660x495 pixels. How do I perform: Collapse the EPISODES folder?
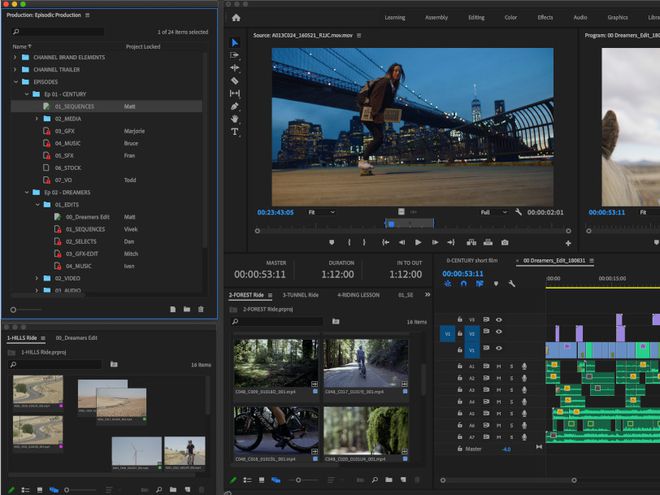pyautogui.click(x=16, y=82)
